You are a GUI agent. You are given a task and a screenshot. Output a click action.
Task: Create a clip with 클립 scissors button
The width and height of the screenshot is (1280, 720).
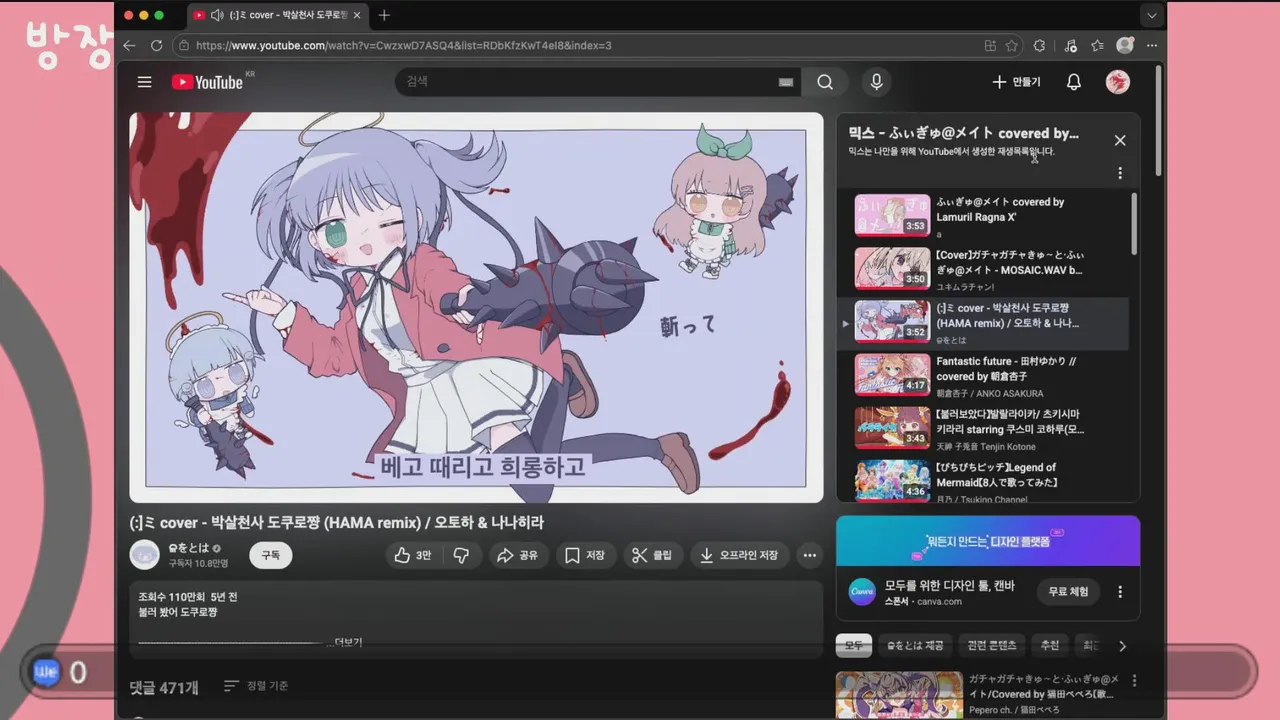coord(652,555)
